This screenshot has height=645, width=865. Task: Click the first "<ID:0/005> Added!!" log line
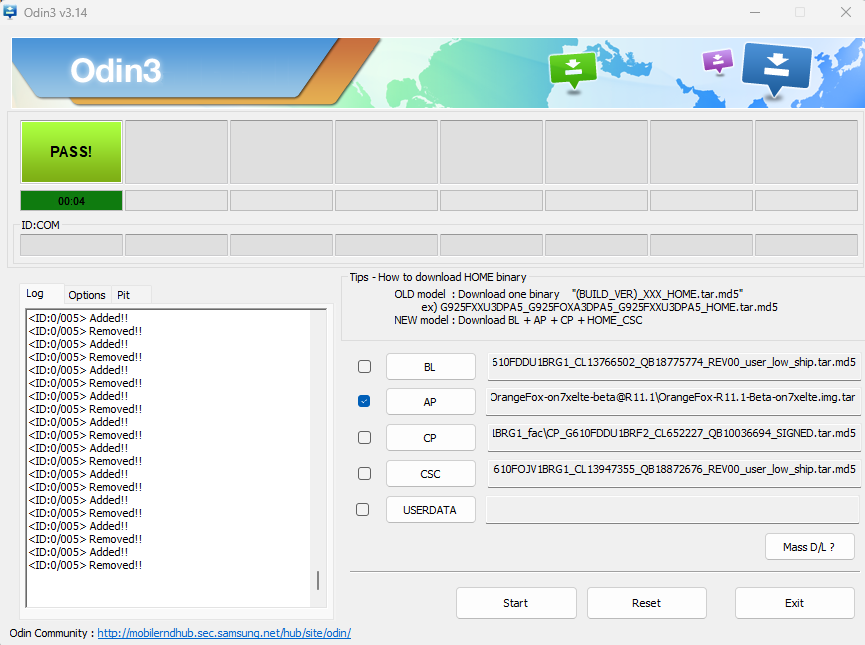[78, 318]
